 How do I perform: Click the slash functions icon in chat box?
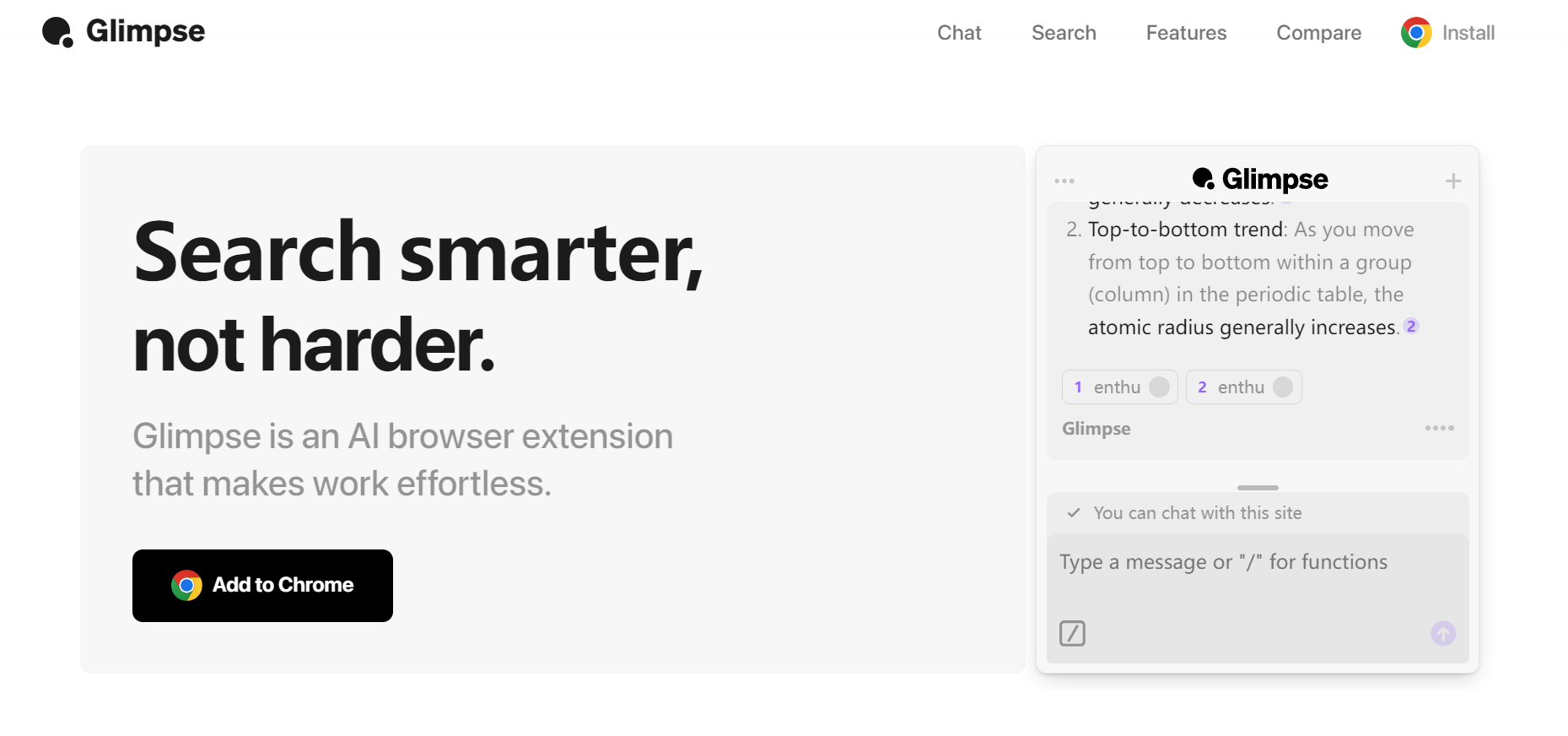[x=1072, y=633]
